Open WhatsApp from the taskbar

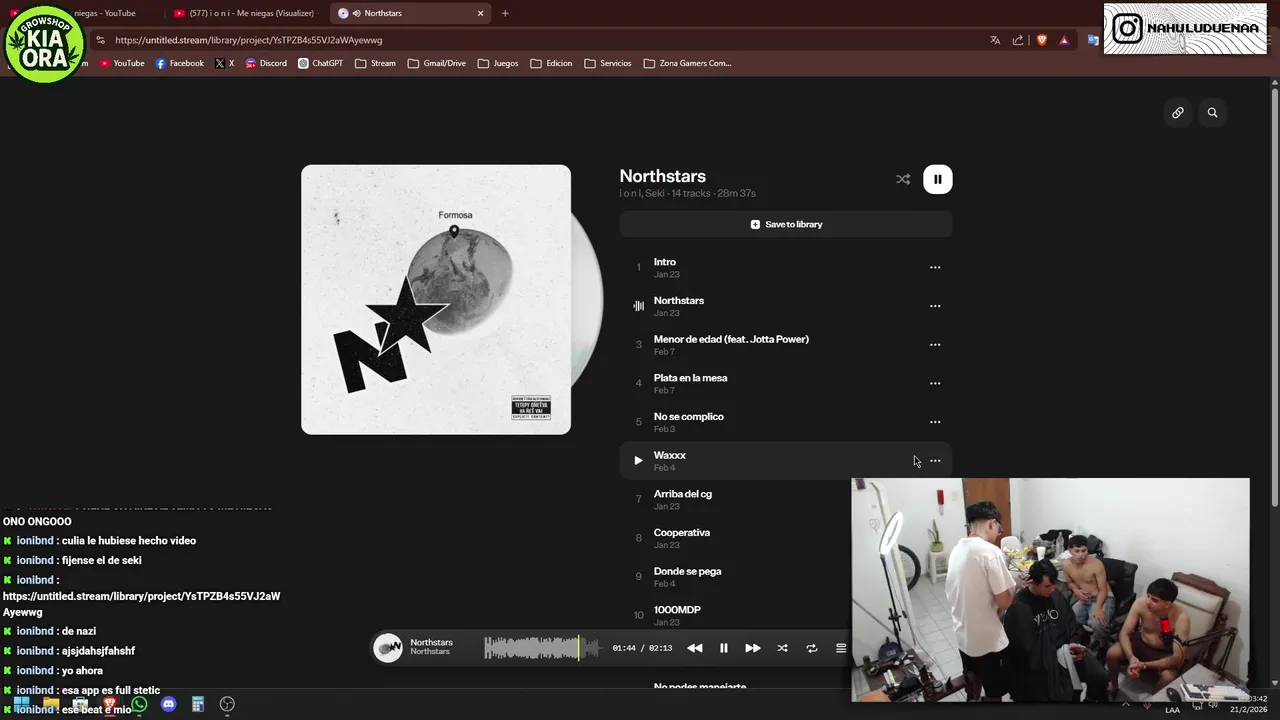[139, 704]
